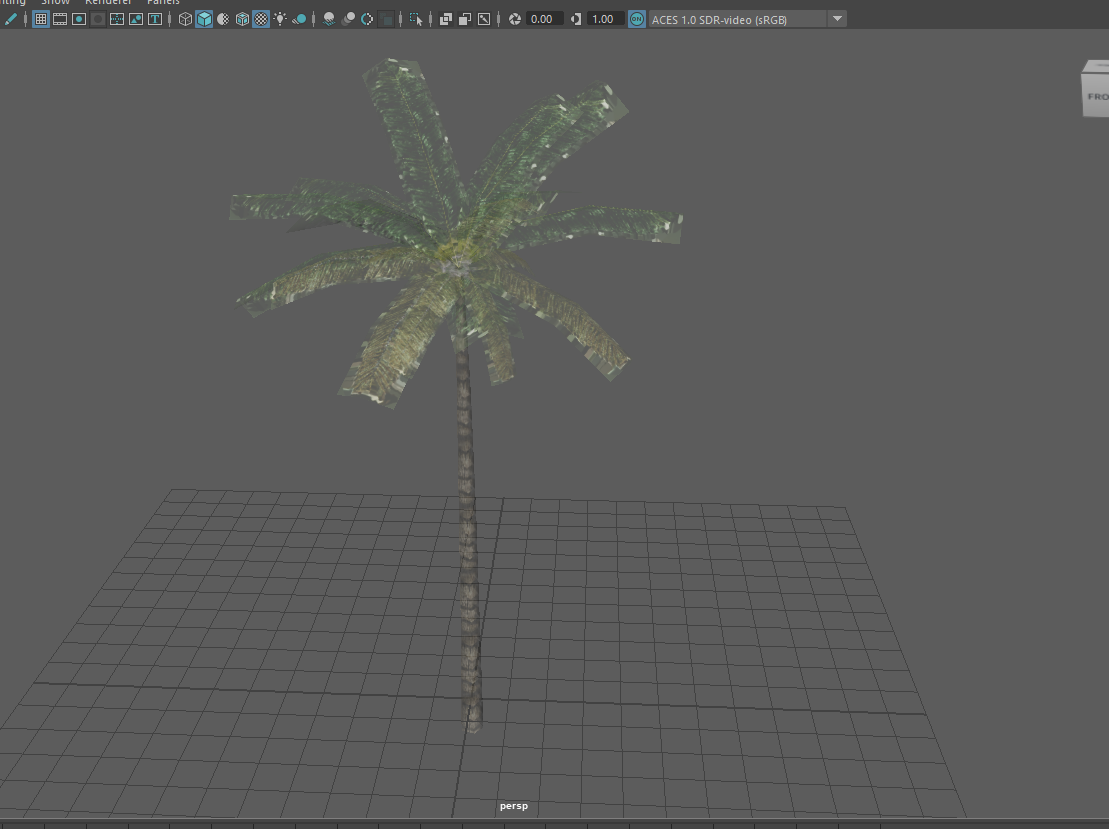This screenshot has width=1109, height=829.
Task: Toggle the resolution gate icon
Action: (x=79, y=19)
